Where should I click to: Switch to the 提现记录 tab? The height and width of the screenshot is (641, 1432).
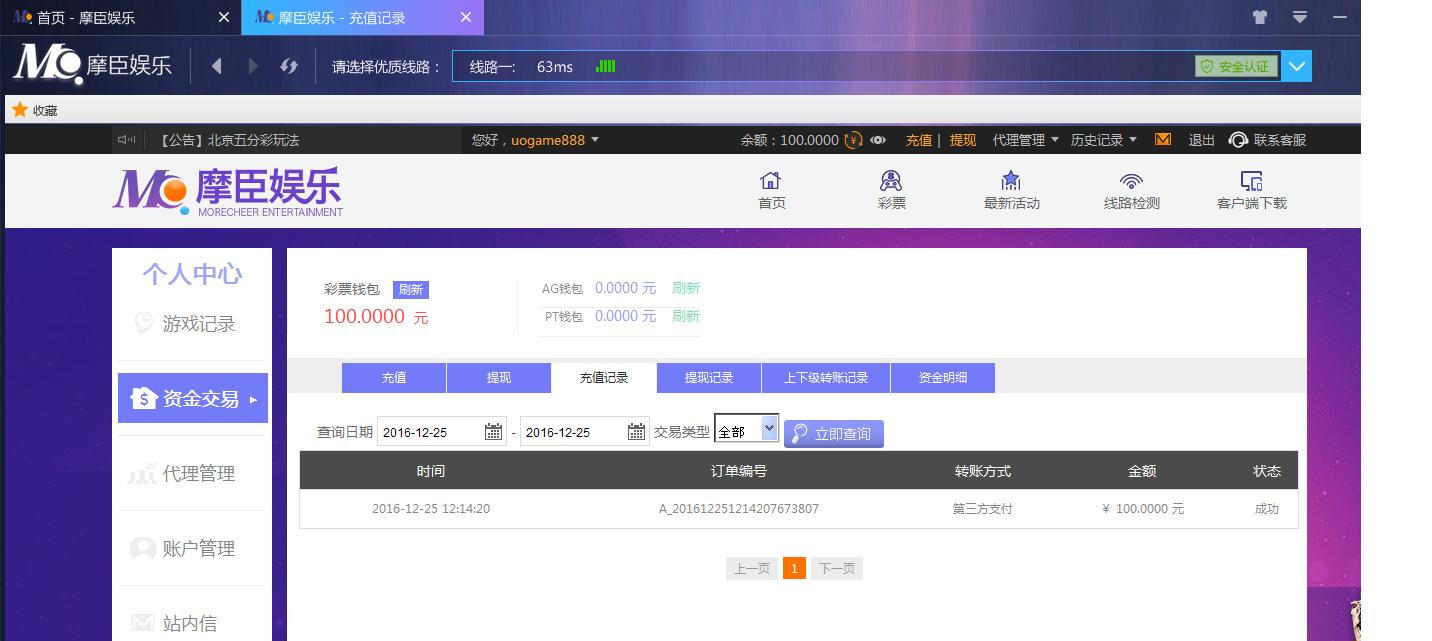point(709,377)
